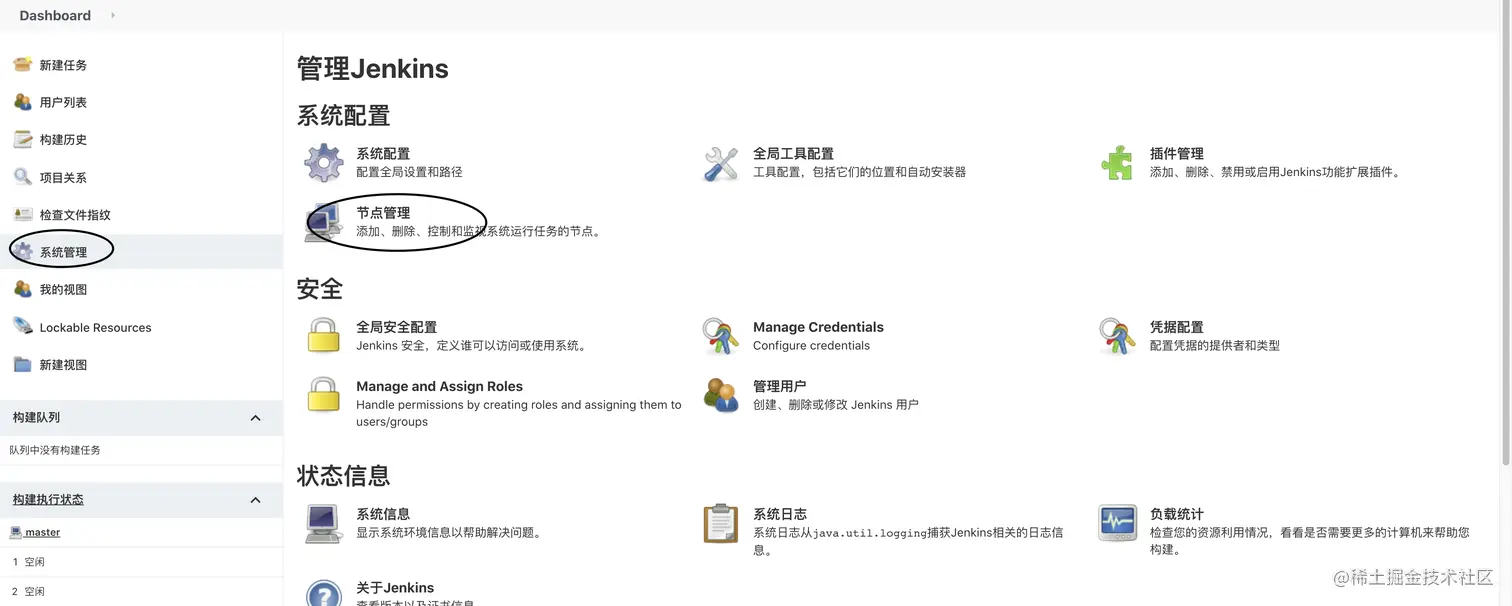Click the 用户列表 people icon

point(22,102)
